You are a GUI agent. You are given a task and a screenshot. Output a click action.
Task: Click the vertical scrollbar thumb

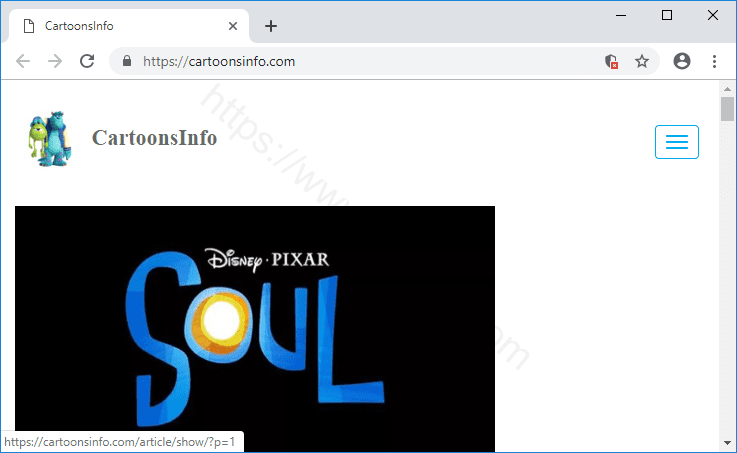(727, 109)
